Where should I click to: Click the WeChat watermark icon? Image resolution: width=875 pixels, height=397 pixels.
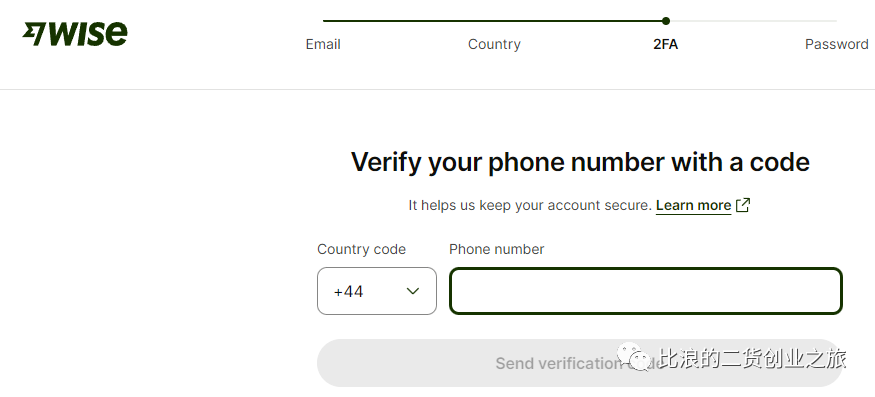(633, 356)
